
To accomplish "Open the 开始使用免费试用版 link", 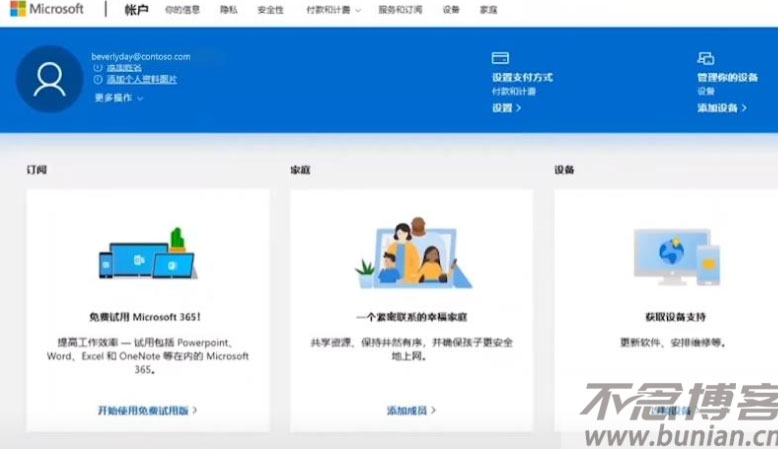I will click(x=147, y=410).
